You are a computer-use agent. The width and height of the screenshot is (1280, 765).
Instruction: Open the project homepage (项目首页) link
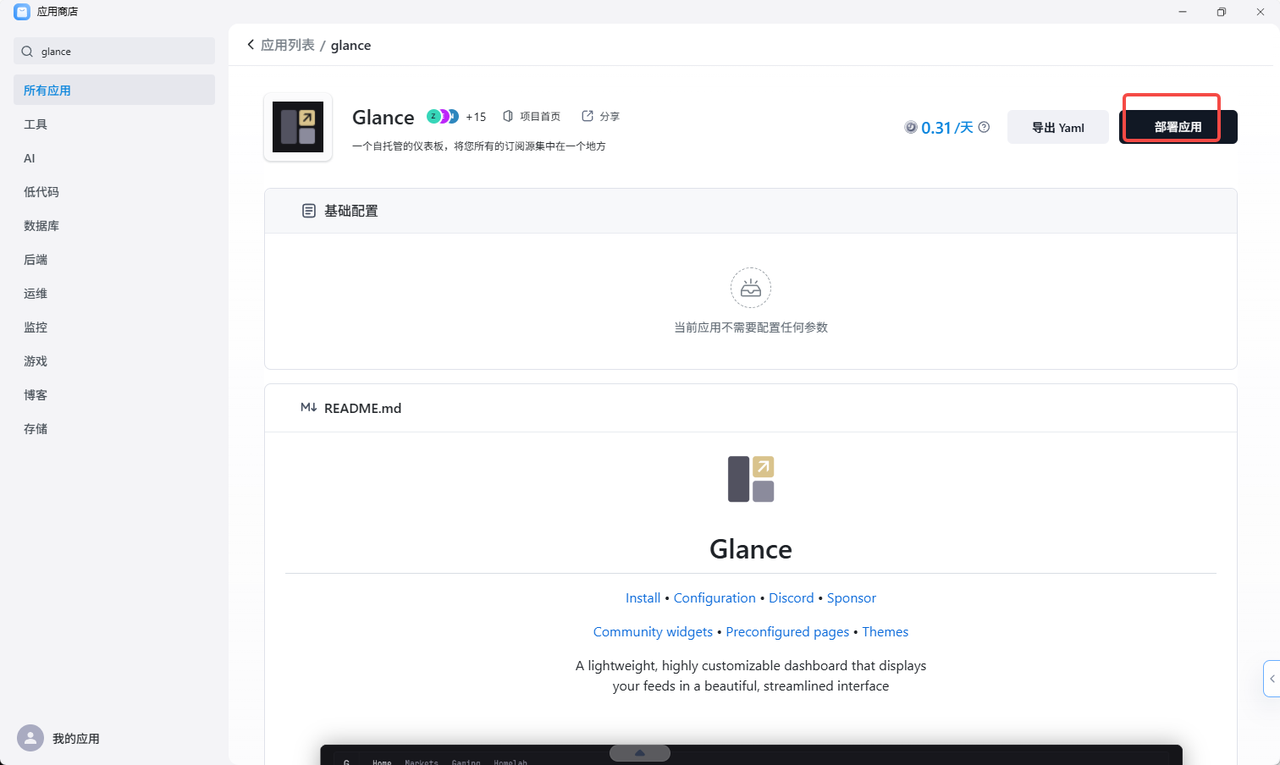(532, 117)
